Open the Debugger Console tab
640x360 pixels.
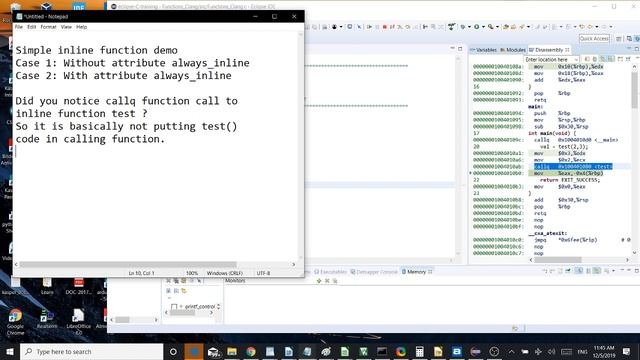pos(373,272)
